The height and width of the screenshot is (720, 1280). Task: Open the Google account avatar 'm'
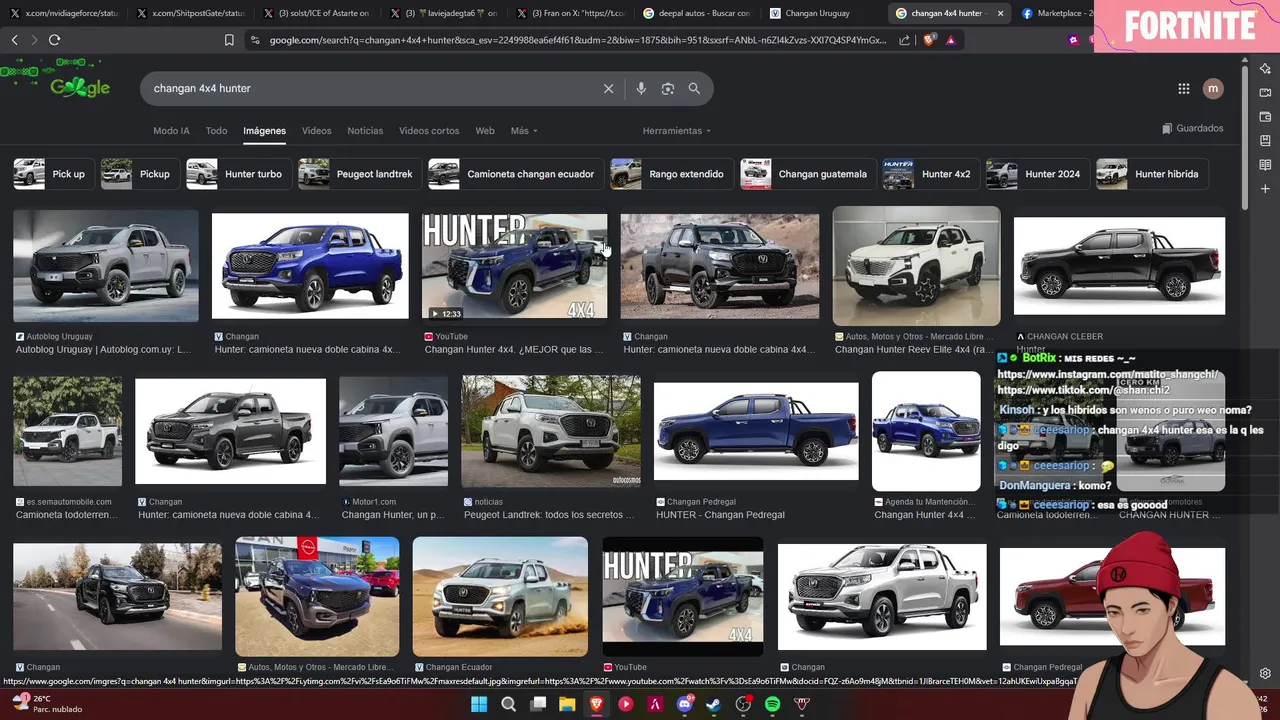tap(1213, 88)
